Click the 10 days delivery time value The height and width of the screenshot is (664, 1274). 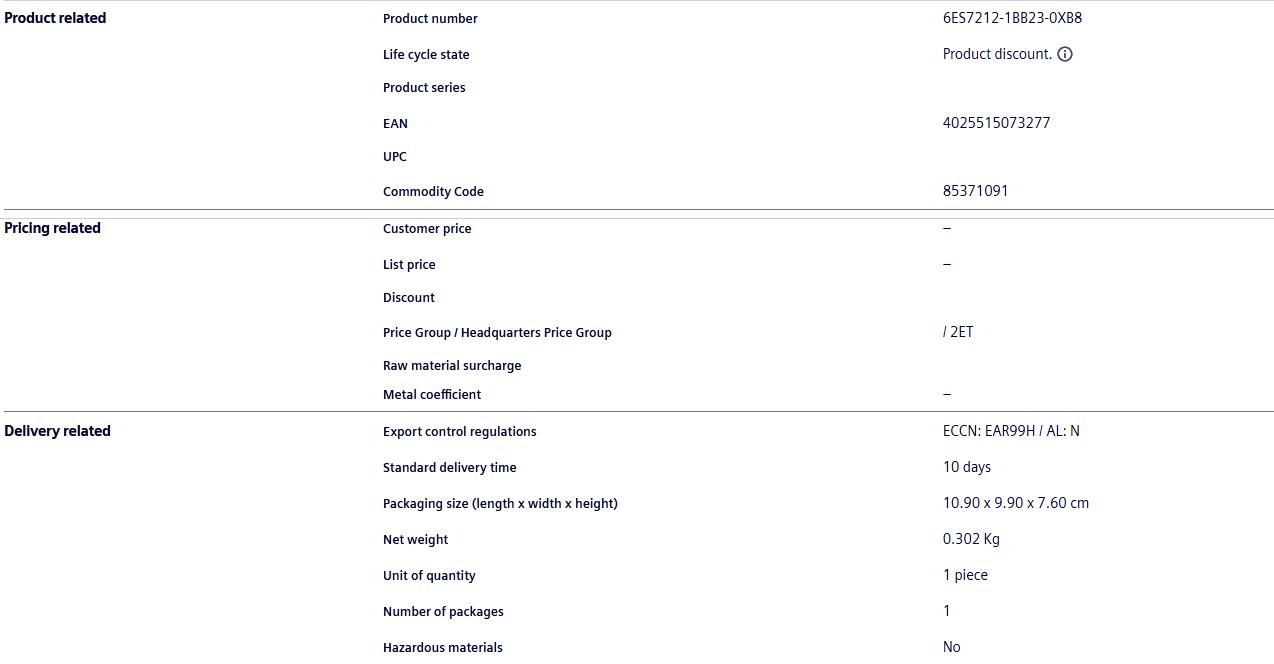point(967,467)
